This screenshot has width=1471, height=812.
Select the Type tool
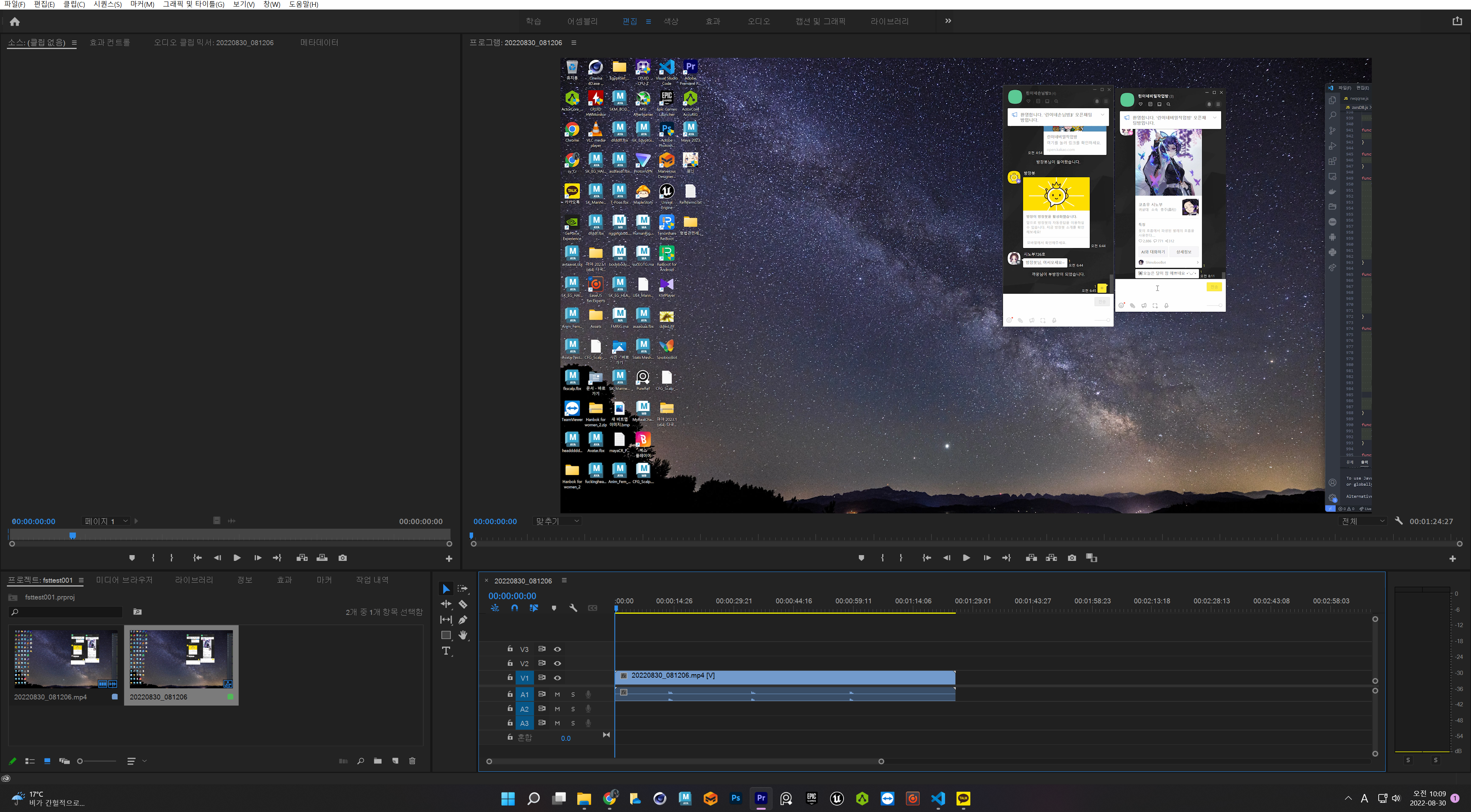click(446, 651)
